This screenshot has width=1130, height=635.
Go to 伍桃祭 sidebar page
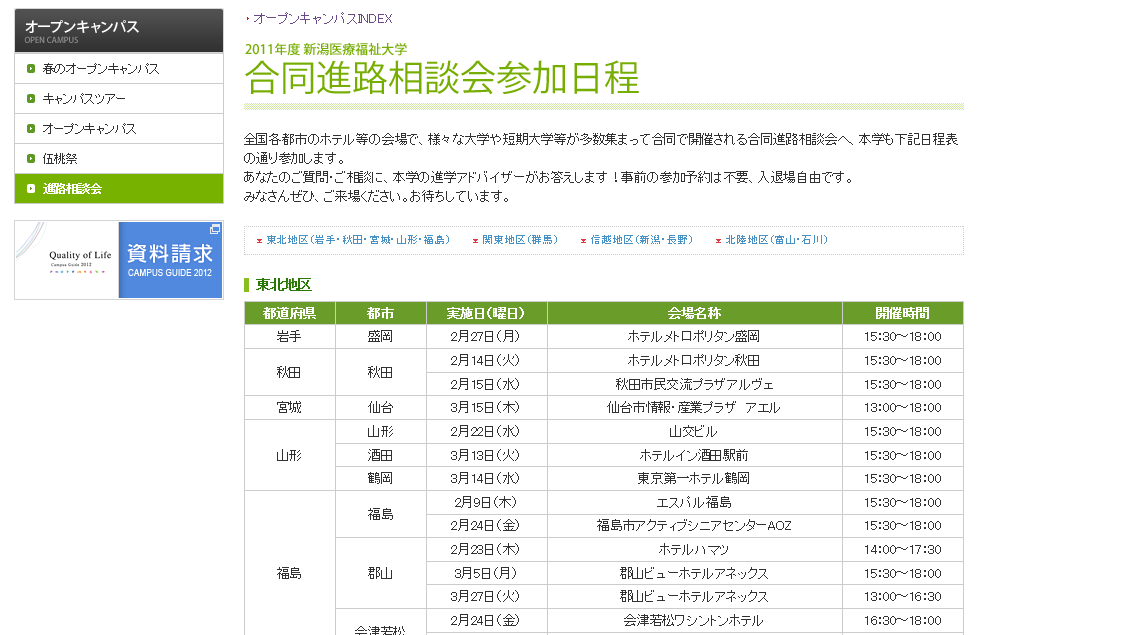(x=60, y=159)
